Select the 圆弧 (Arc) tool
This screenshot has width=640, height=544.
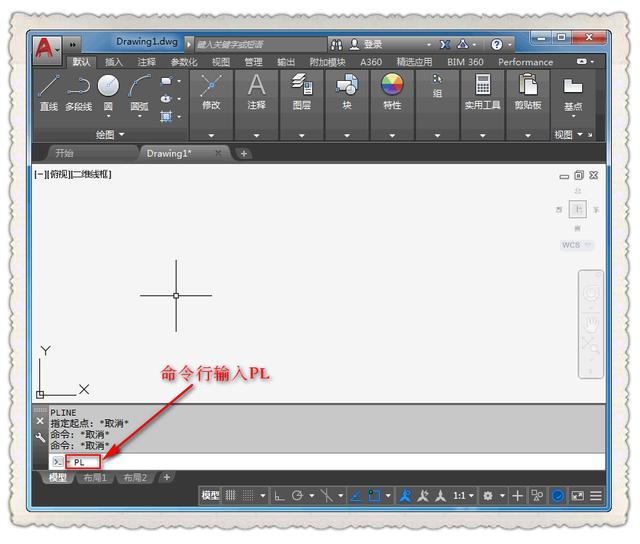[138, 90]
